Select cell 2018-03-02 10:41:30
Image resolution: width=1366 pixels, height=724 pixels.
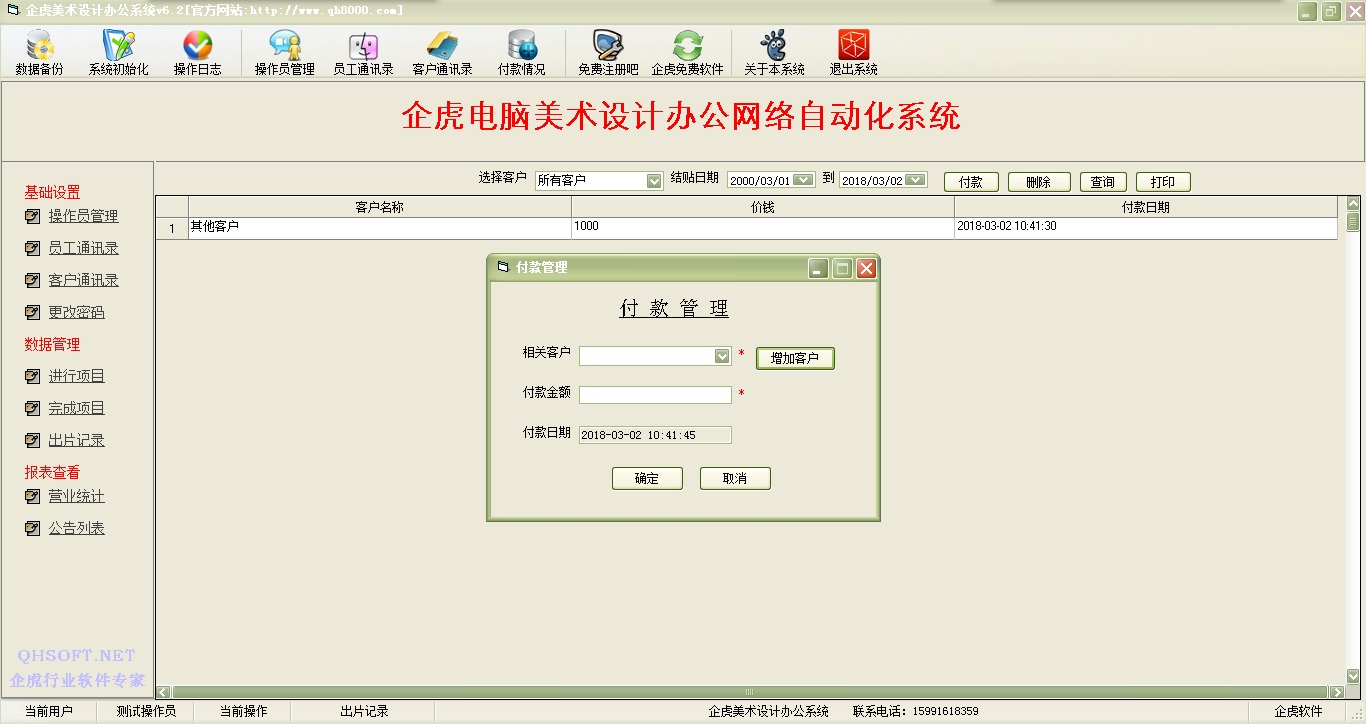point(1146,227)
